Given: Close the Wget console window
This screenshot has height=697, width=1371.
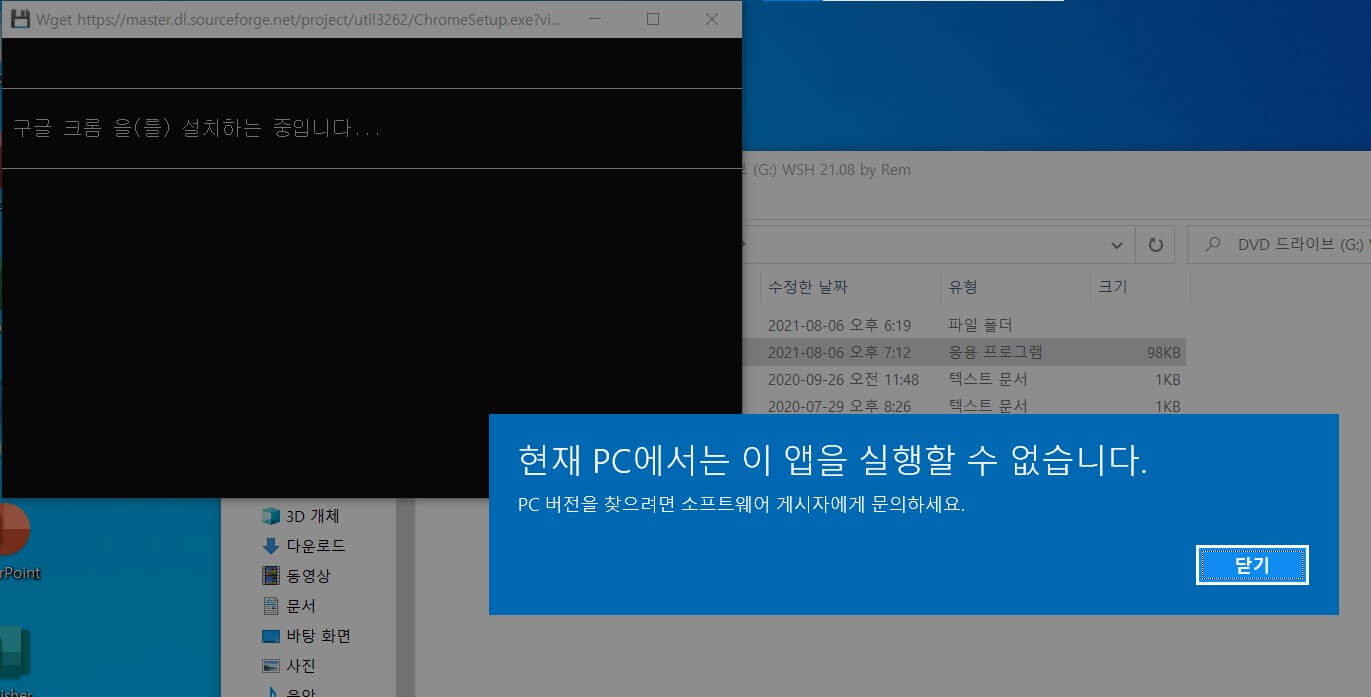Looking at the screenshot, I should (711, 19).
